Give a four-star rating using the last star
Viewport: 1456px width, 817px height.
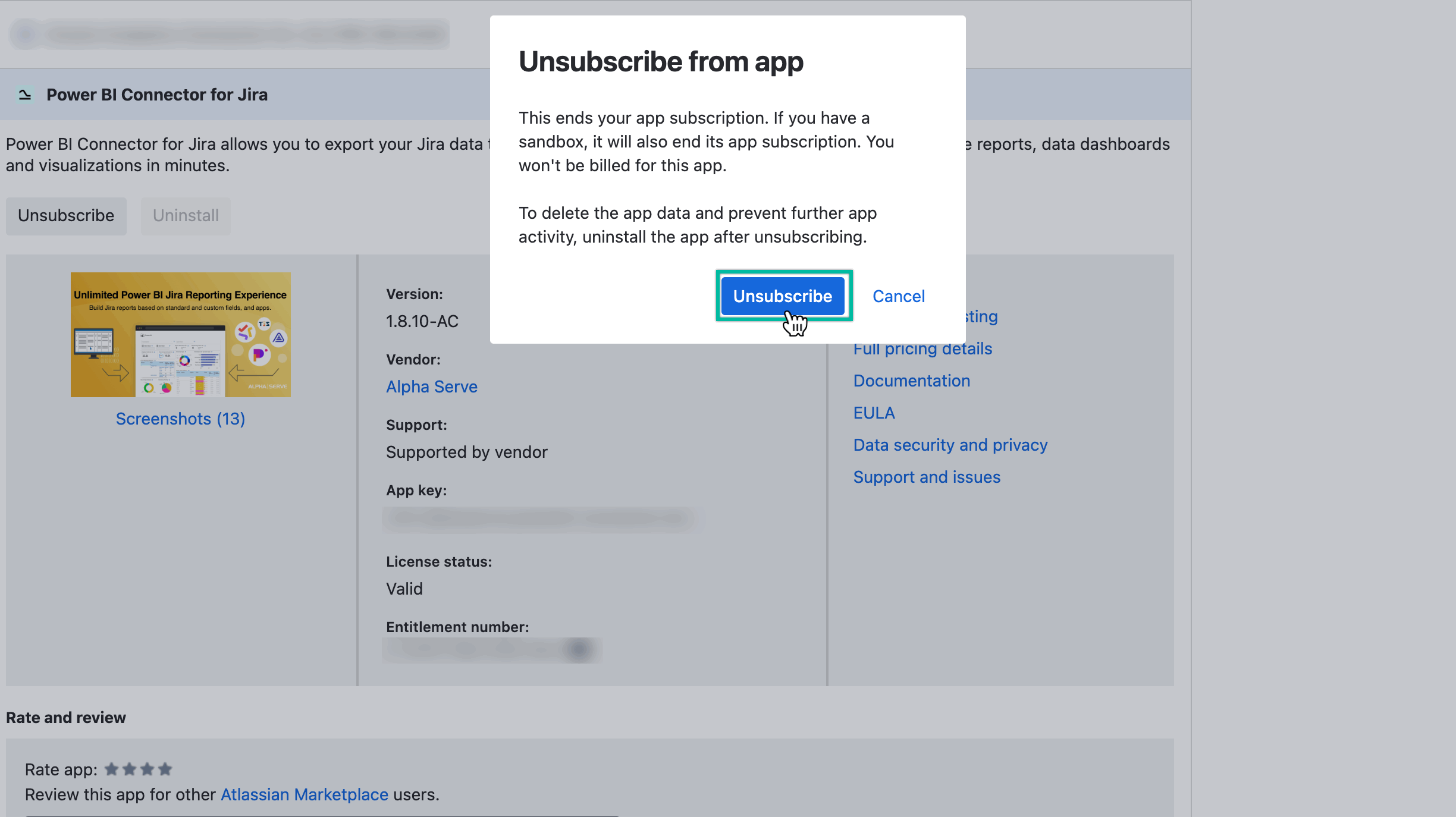(164, 769)
